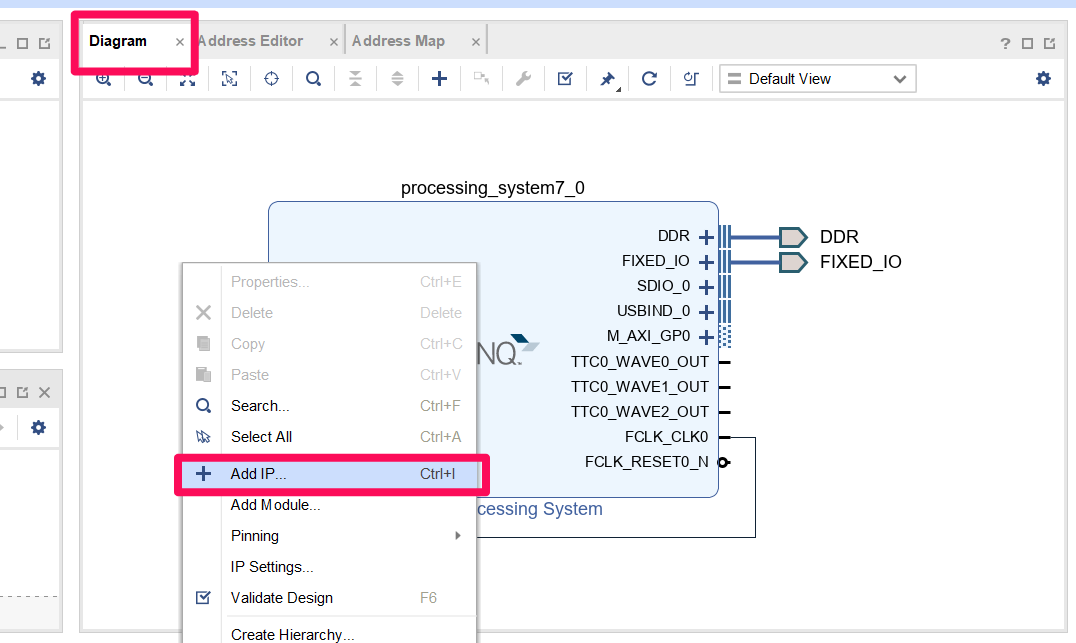Maximize the diagram panel with square icon
This screenshot has height=643, width=1076.
(x=1027, y=43)
